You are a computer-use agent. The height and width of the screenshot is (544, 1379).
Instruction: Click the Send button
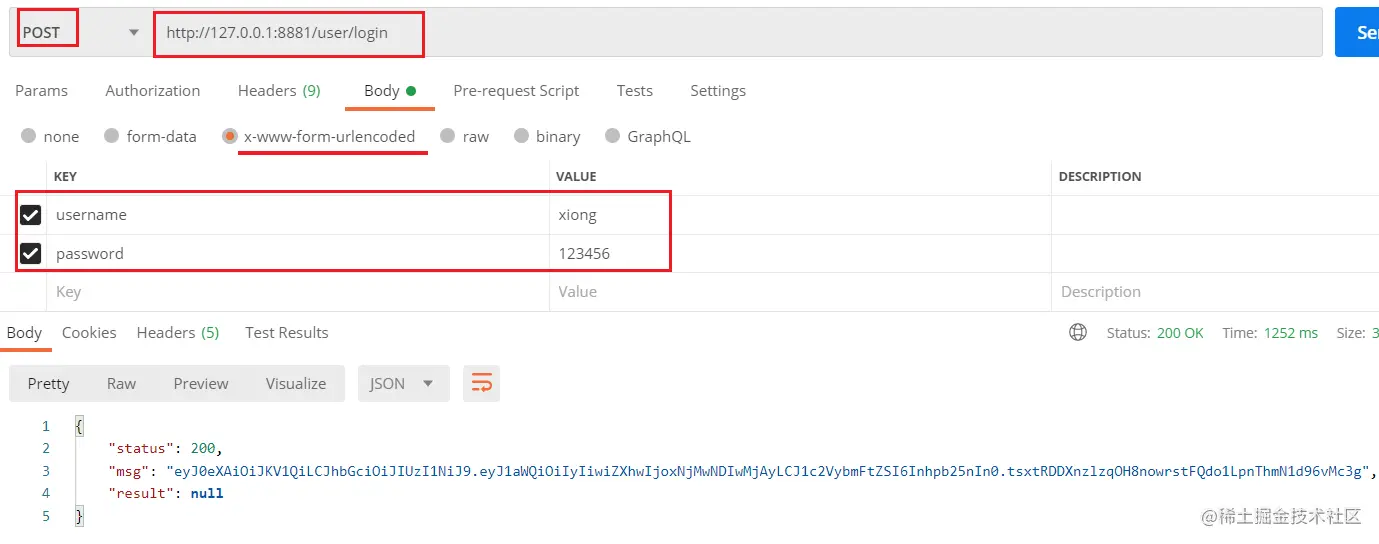(1357, 32)
